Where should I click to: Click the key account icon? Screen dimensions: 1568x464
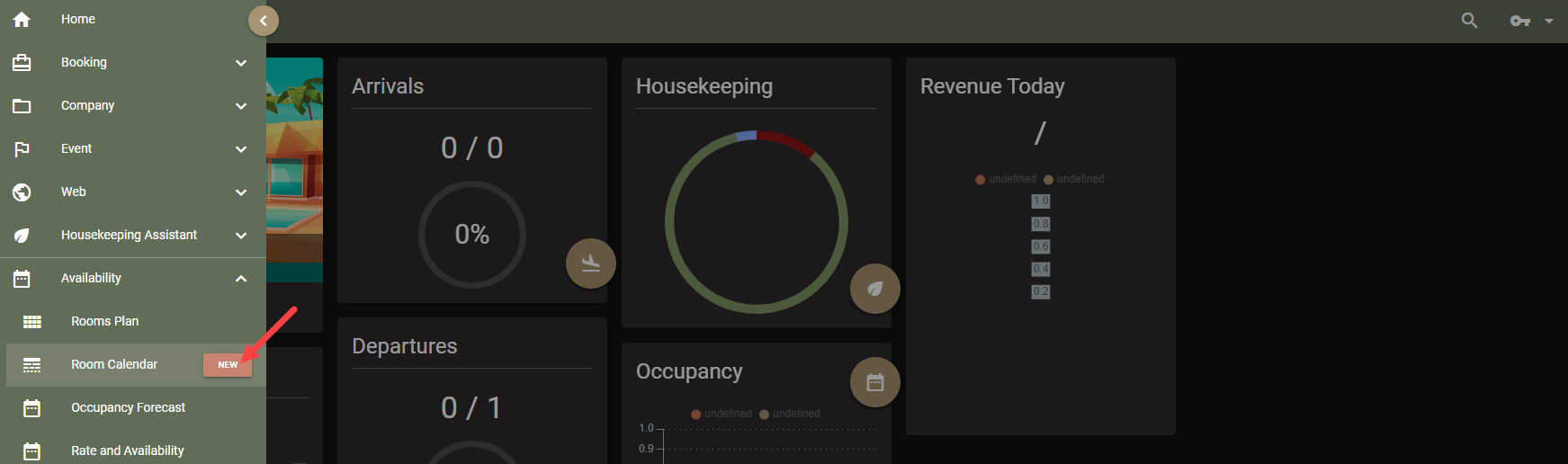click(x=1520, y=21)
